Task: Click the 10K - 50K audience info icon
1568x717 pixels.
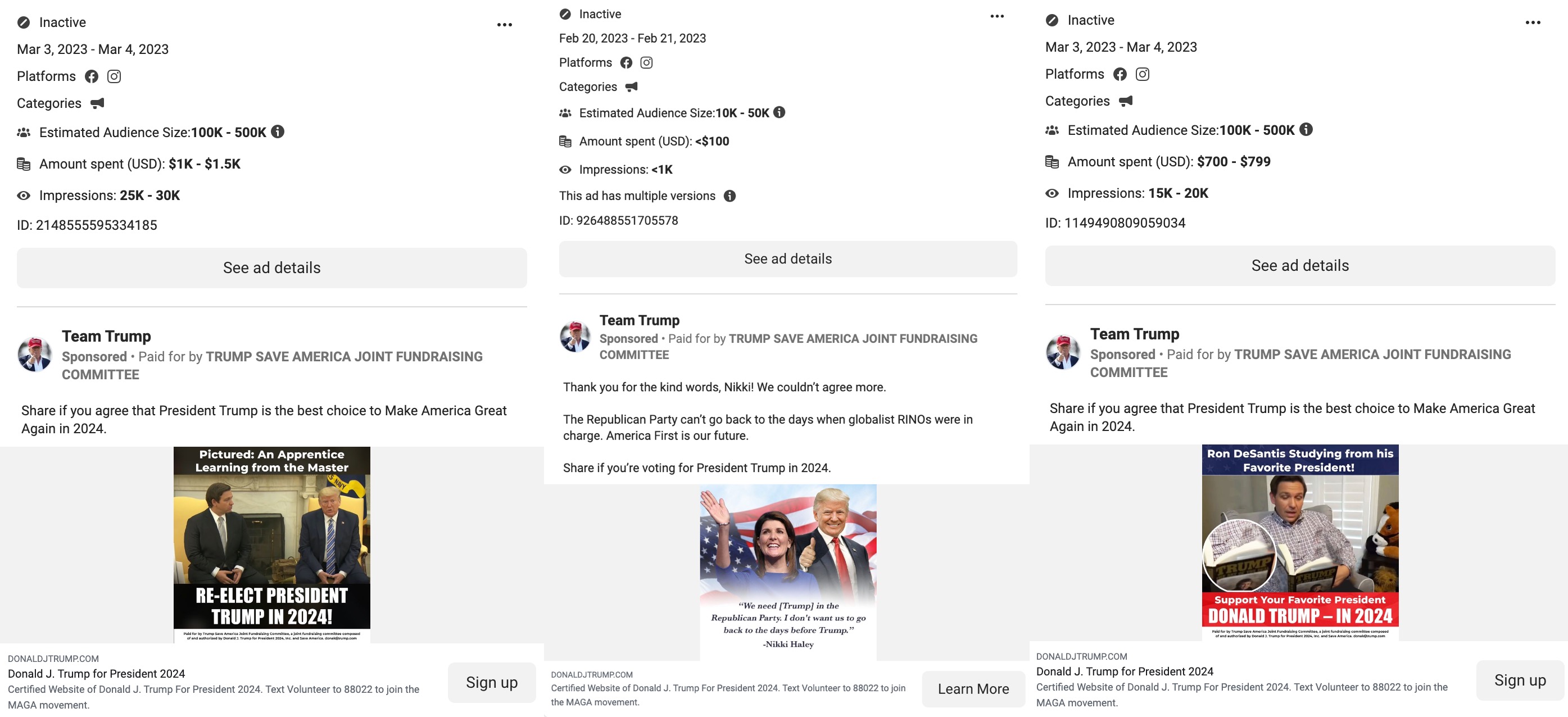Action: (779, 112)
